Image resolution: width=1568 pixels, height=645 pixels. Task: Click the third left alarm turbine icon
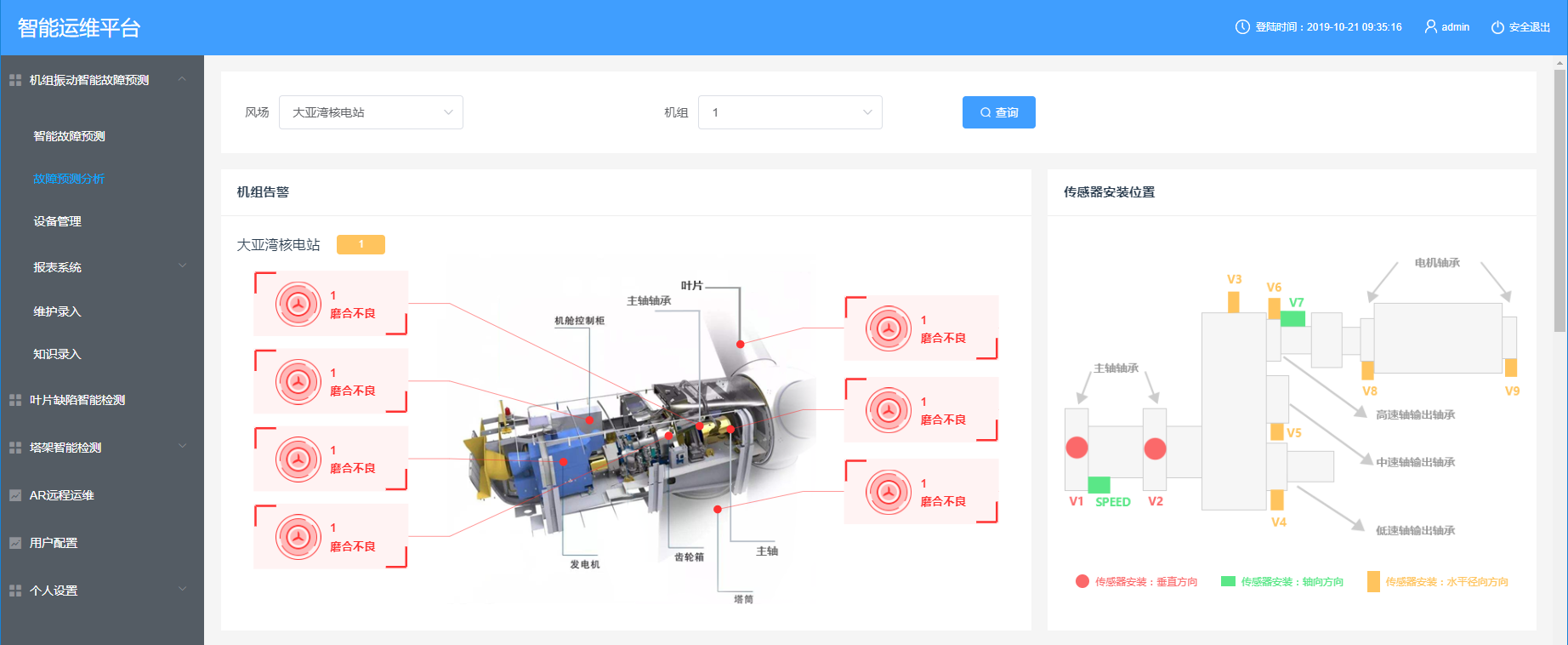coord(298,459)
